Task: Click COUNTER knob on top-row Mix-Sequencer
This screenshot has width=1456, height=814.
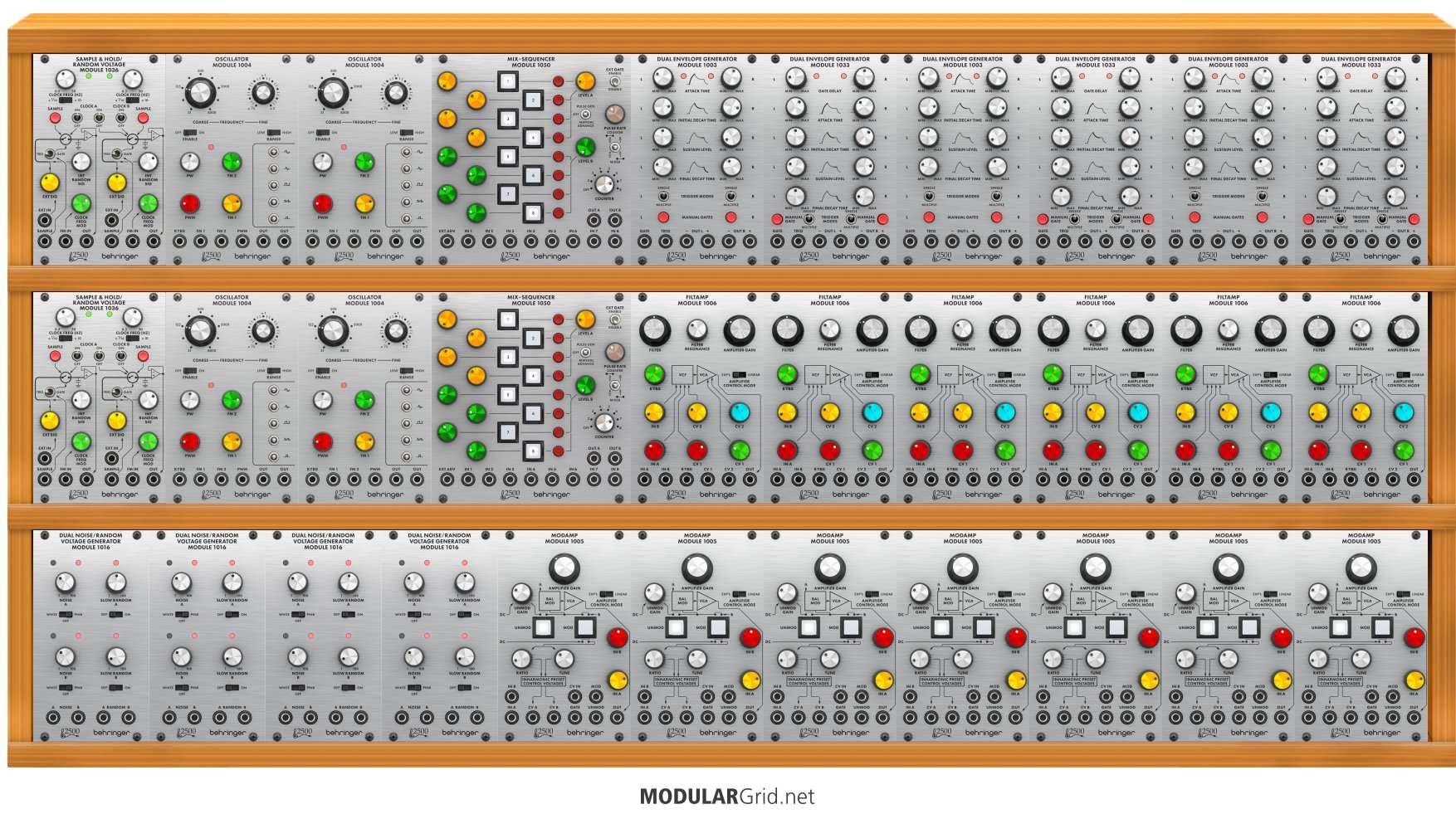Action: click(604, 184)
